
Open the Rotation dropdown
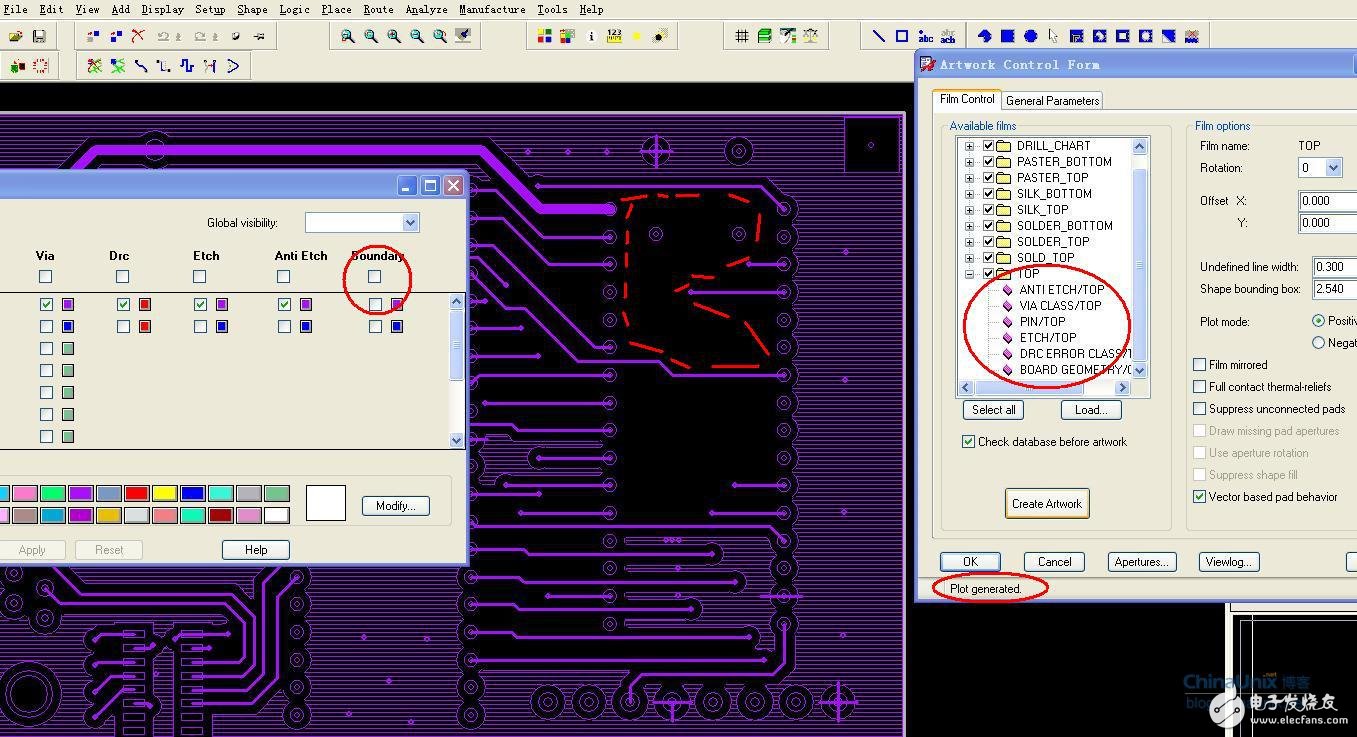coord(1333,168)
